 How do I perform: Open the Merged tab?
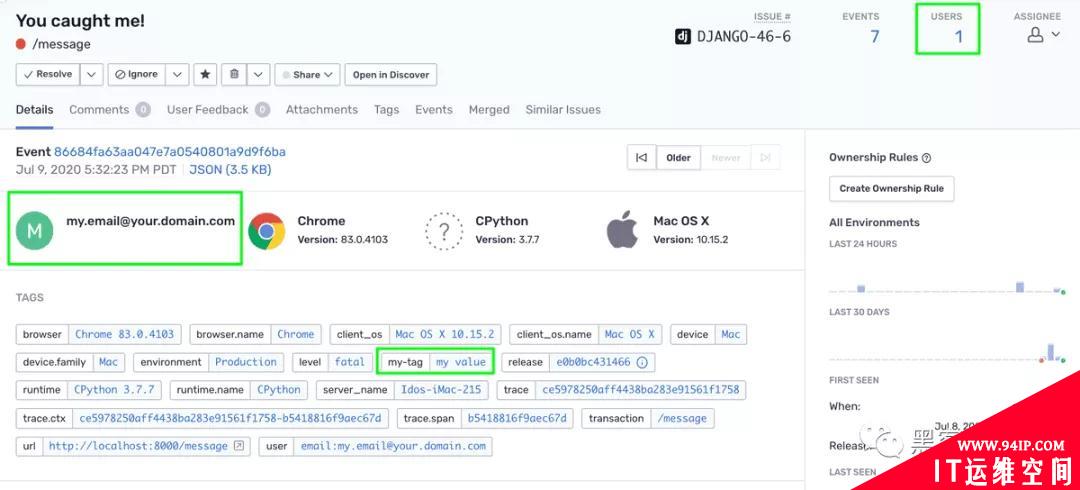pyautogui.click(x=489, y=110)
